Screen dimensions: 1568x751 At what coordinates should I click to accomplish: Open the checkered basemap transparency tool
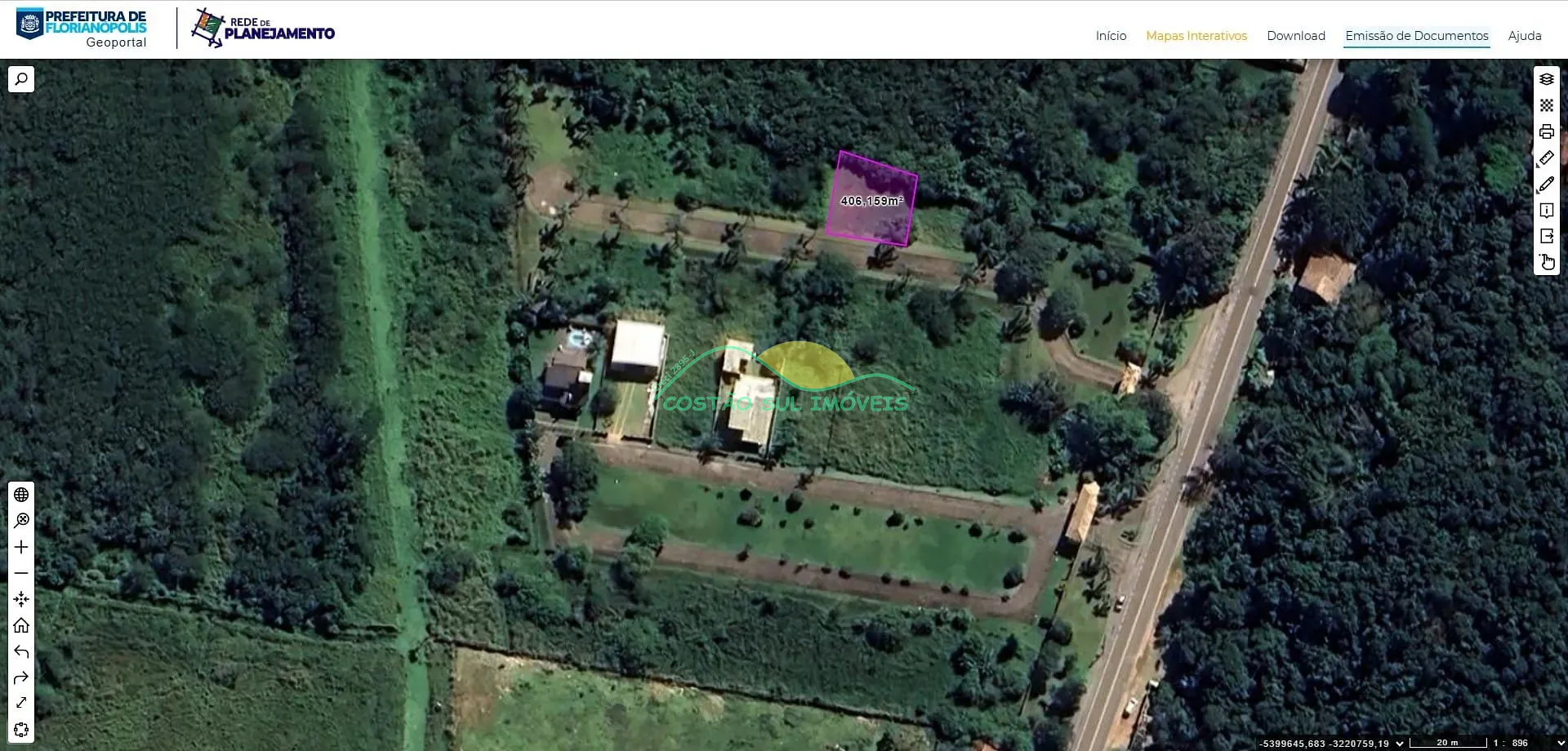pos(1546,105)
